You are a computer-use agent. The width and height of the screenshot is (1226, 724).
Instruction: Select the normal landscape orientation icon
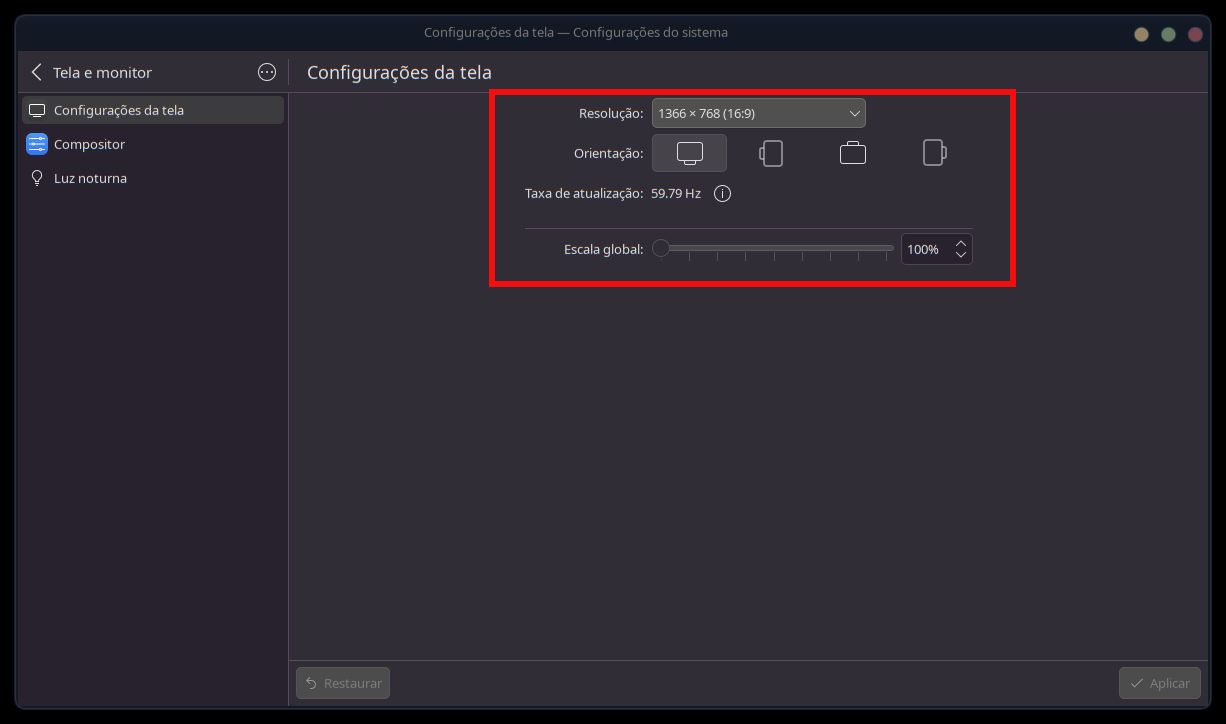(x=689, y=153)
